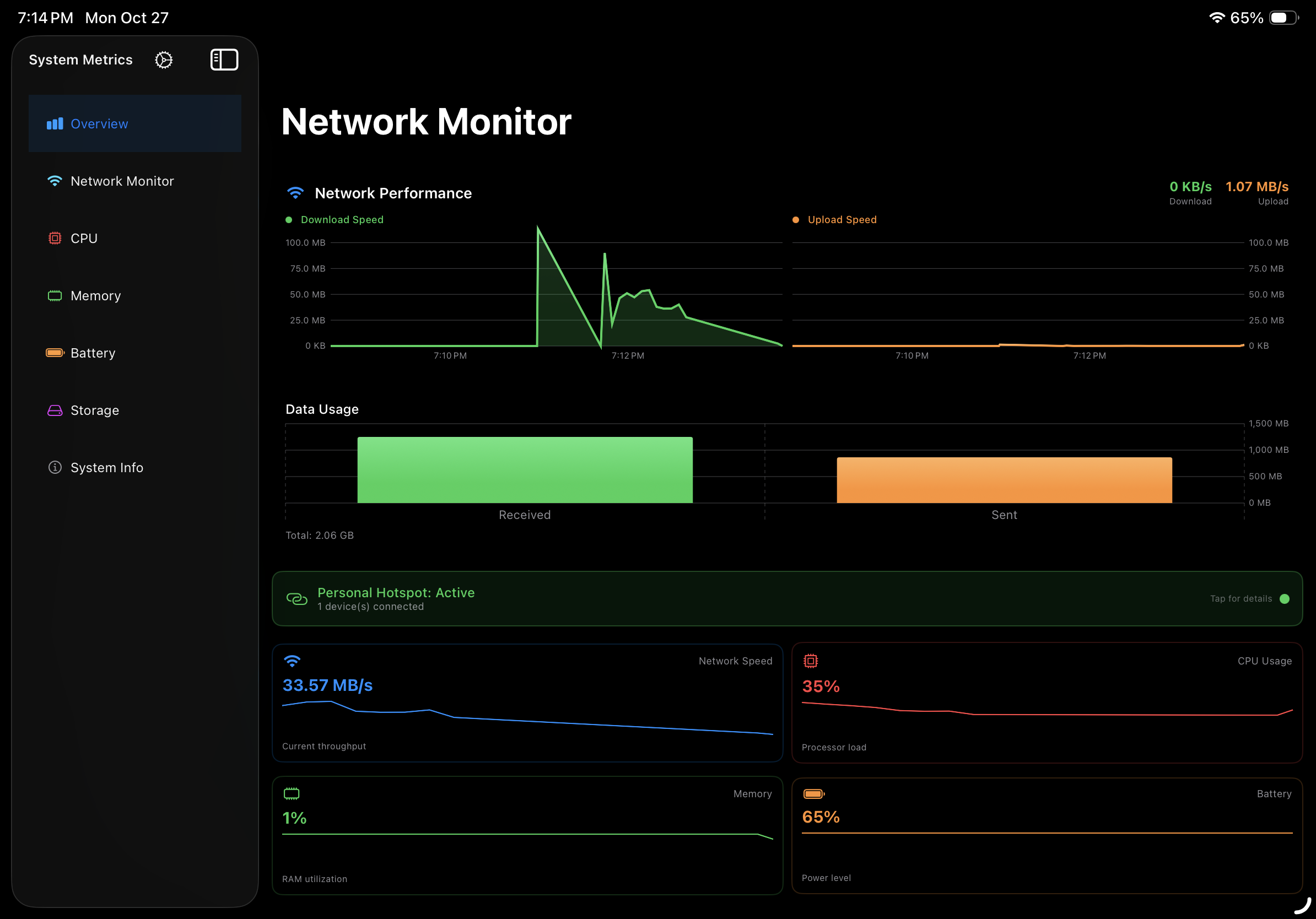Click the Memory icon in sidebar

pos(55,296)
